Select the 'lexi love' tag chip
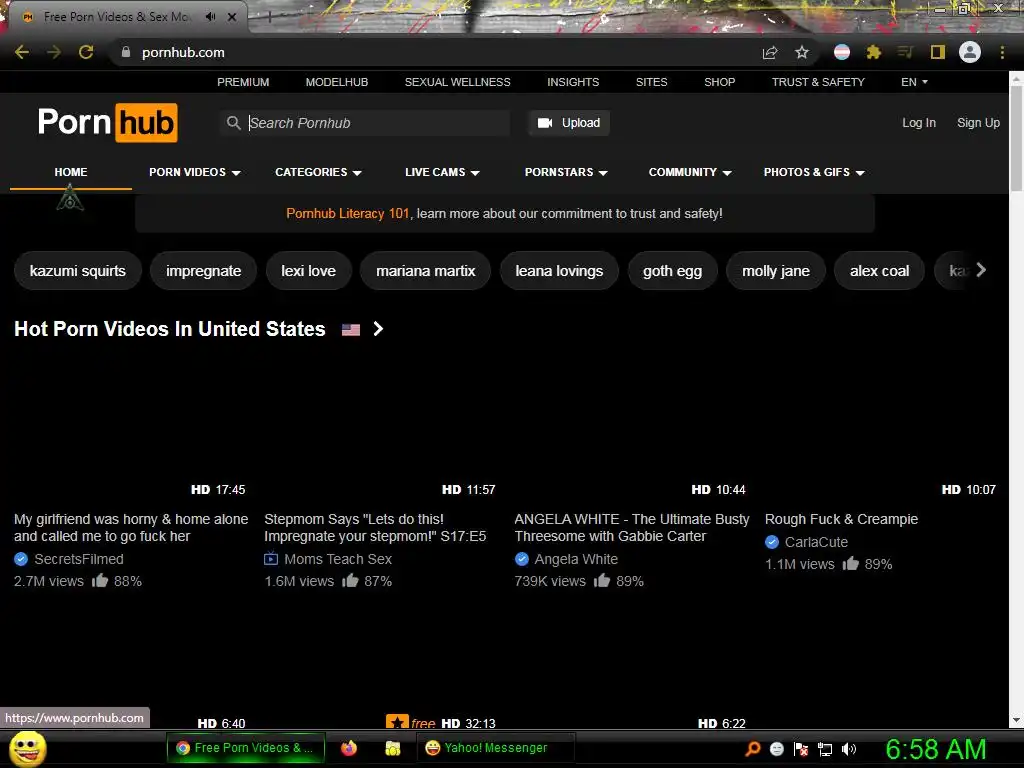This screenshot has width=1024, height=768. 308,271
